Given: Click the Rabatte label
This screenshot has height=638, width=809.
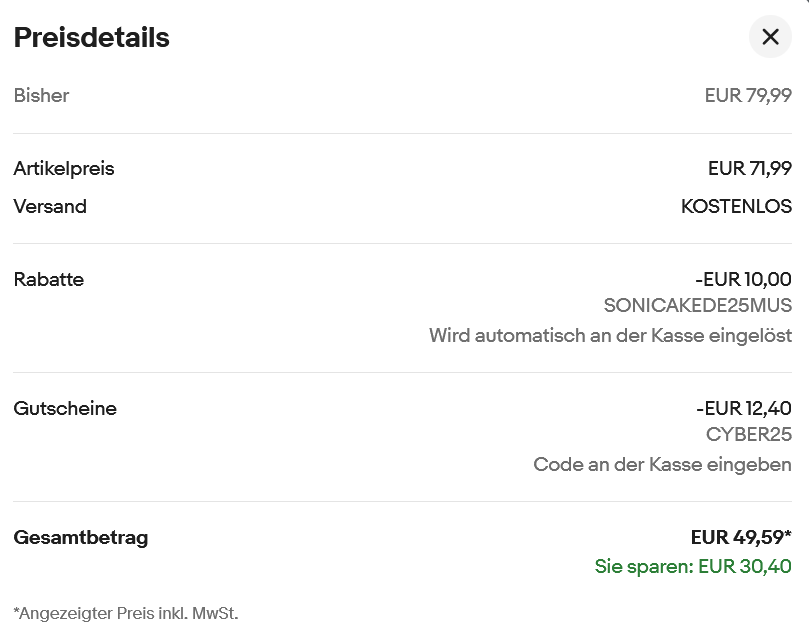Looking at the screenshot, I should (x=49, y=280).
